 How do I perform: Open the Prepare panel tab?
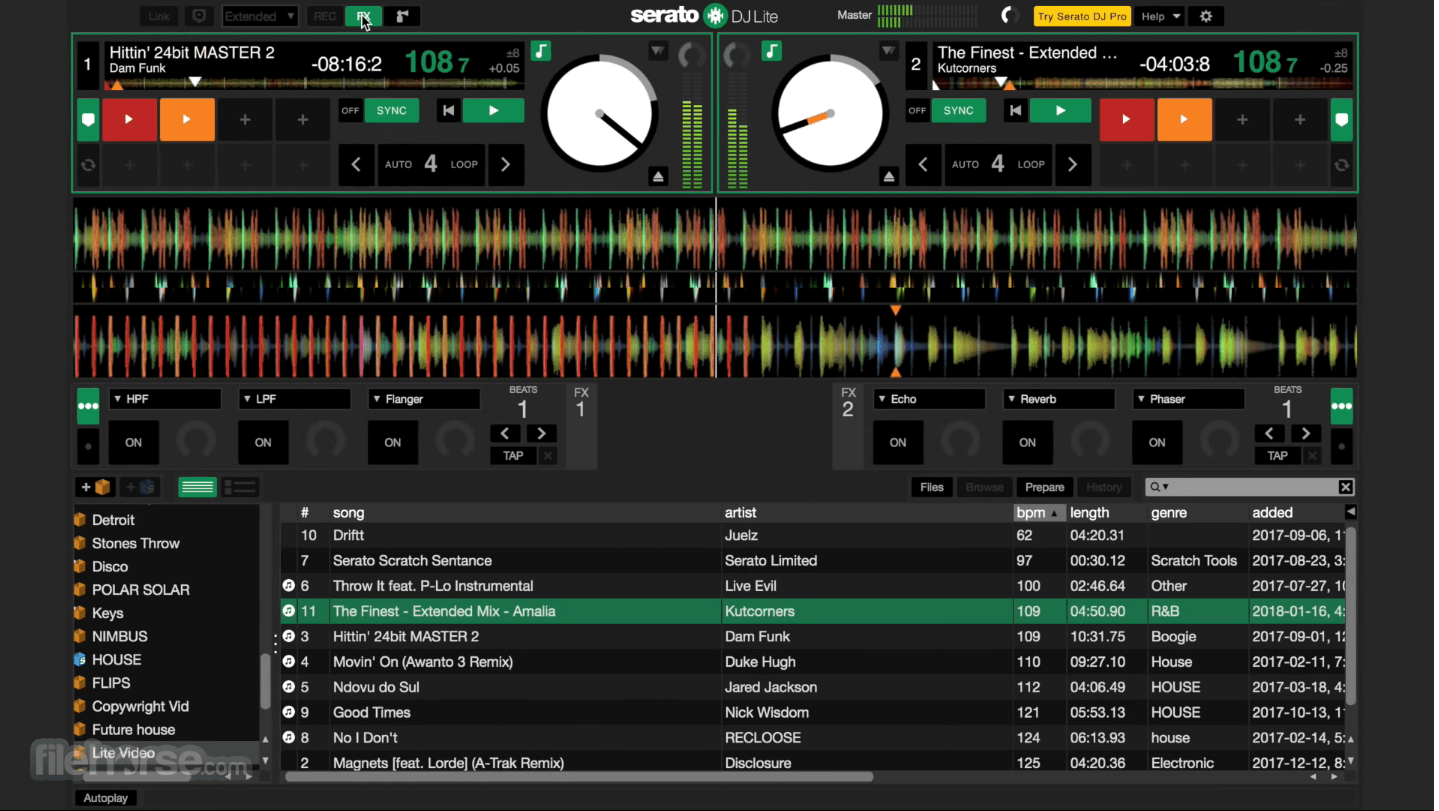tap(1044, 487)
